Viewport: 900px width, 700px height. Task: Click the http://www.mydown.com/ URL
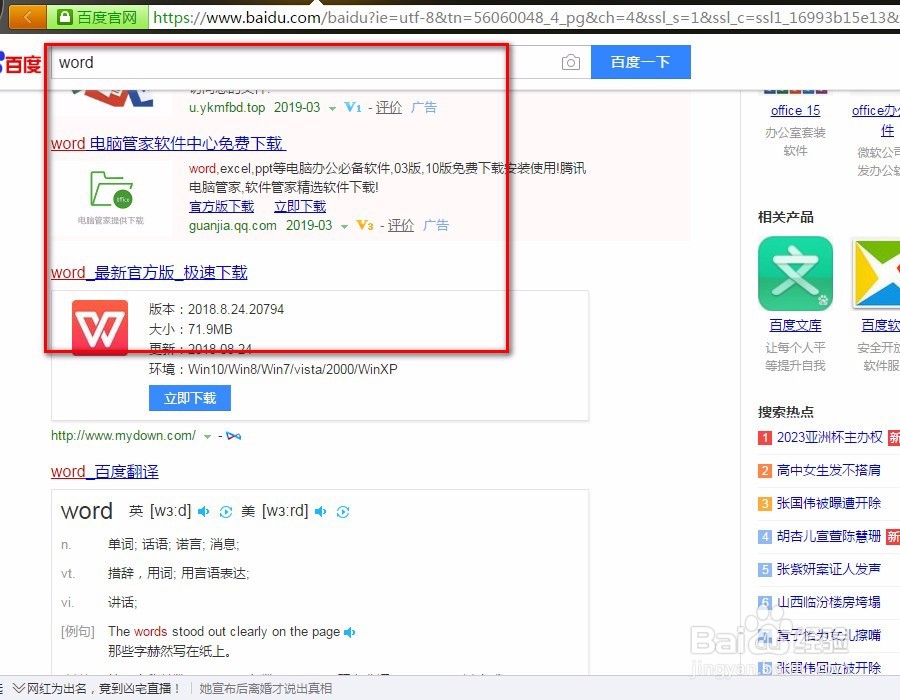click(123, 435)
